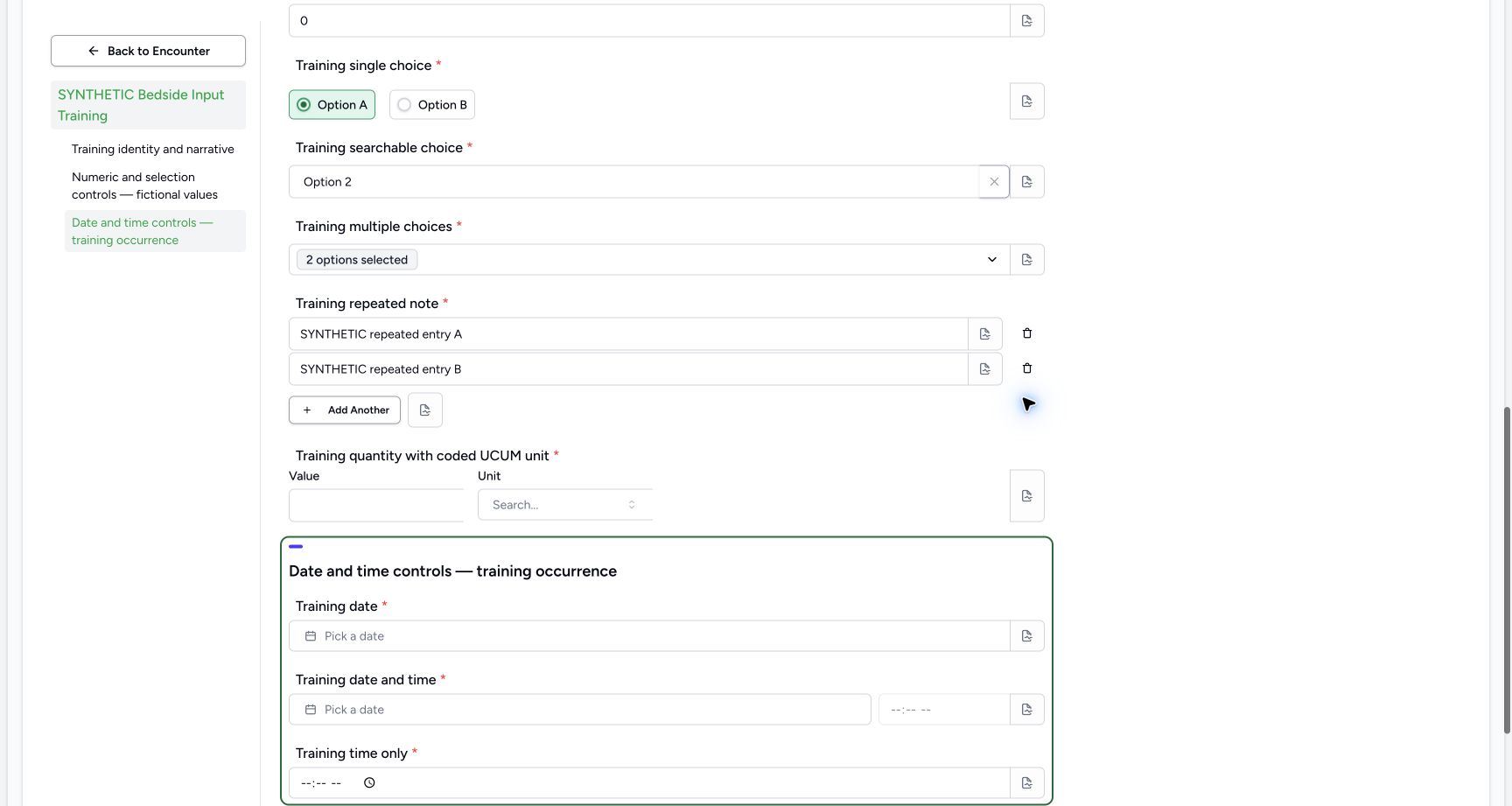Select Option A radio button
Image resolution: width=1512 pixels, height=806 pixels.
[x=332, y=105]
